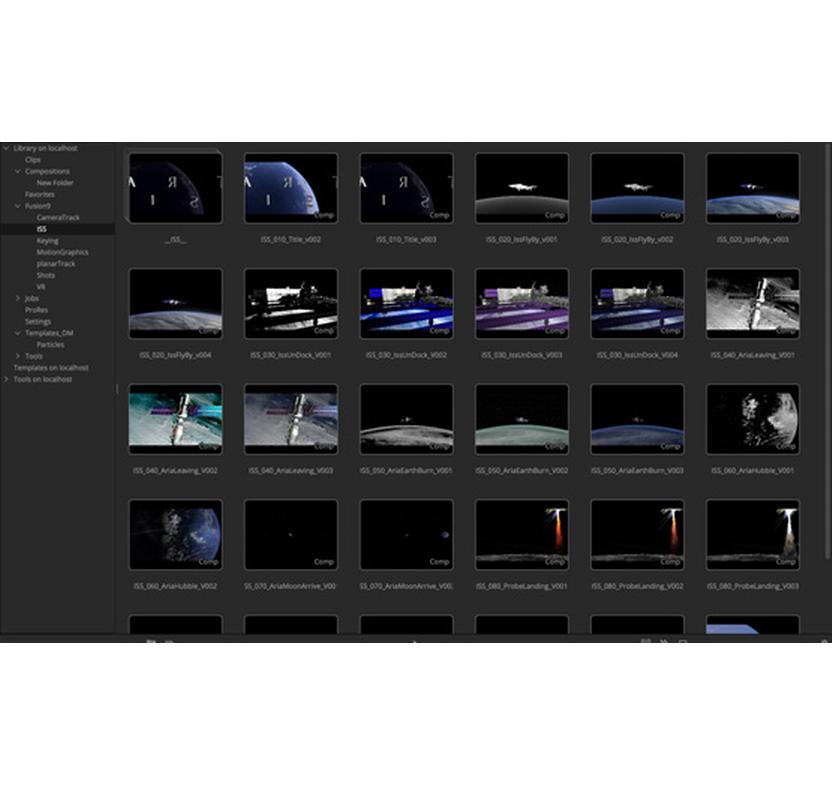Collapse the Compositions folder arrow

(18, 171)
